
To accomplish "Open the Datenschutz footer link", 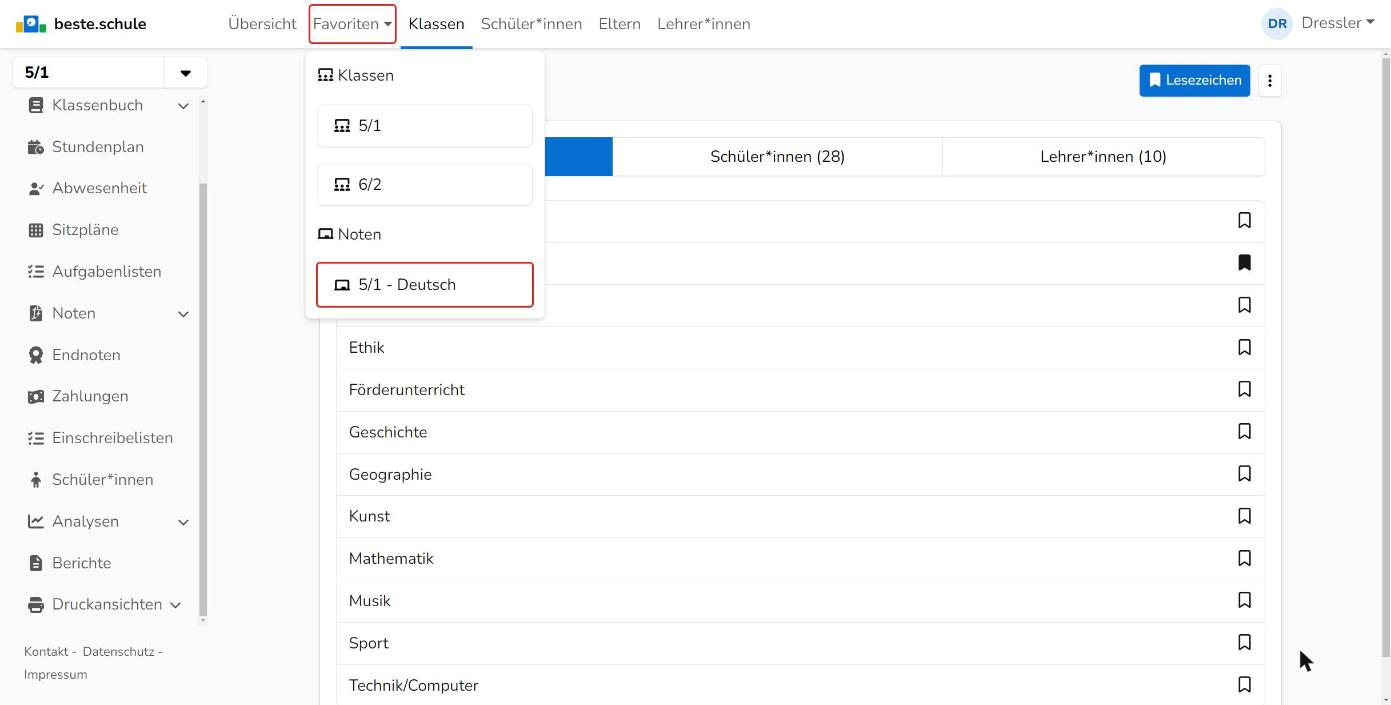I will click(118, 652).
